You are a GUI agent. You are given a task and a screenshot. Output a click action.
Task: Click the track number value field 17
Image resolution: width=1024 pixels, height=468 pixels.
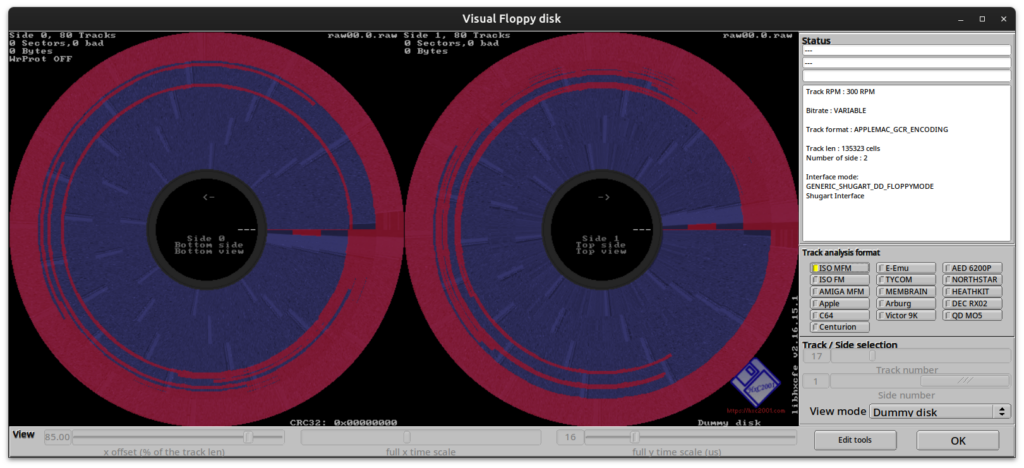pyautogui.click(x=816, y=356)
